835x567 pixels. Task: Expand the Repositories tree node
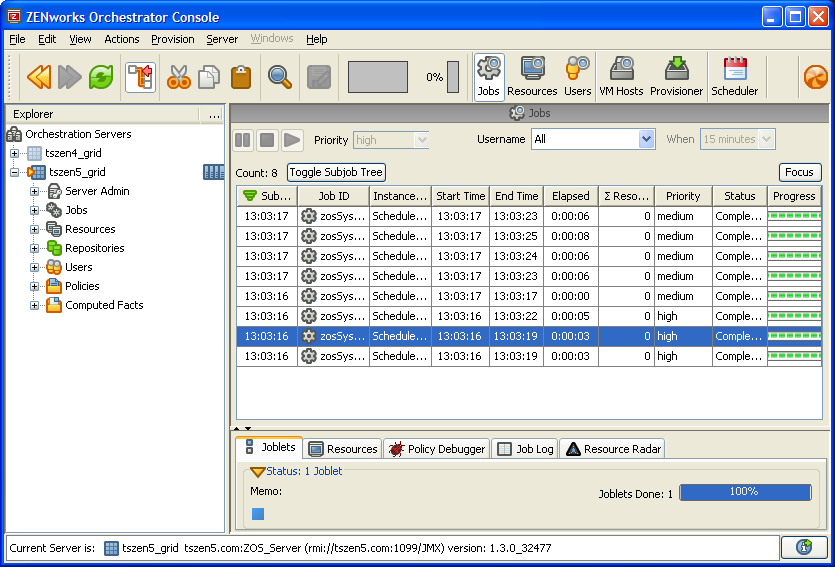35,248
